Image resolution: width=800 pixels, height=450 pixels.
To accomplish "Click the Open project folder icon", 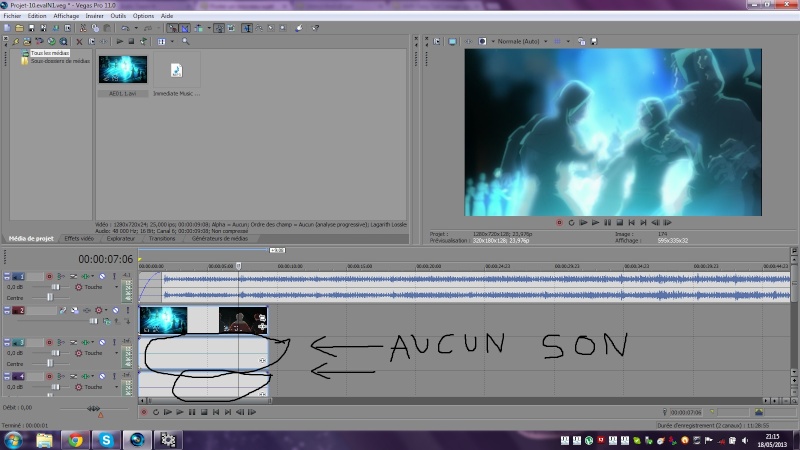I will (19, 28).
